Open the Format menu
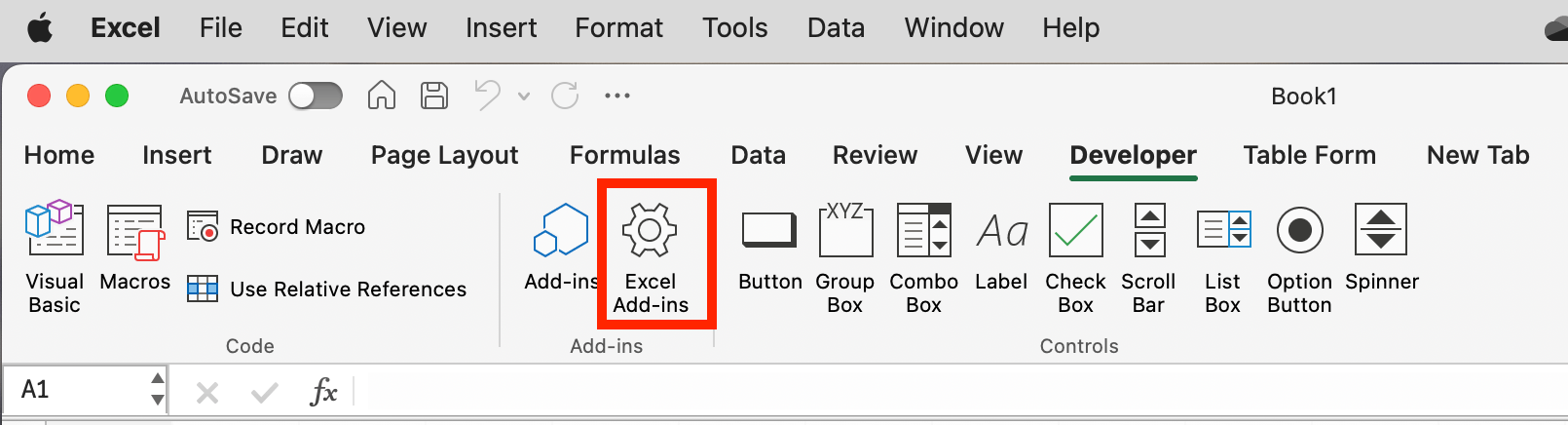This screenshot has height=425, width=1568. point(619,27)
